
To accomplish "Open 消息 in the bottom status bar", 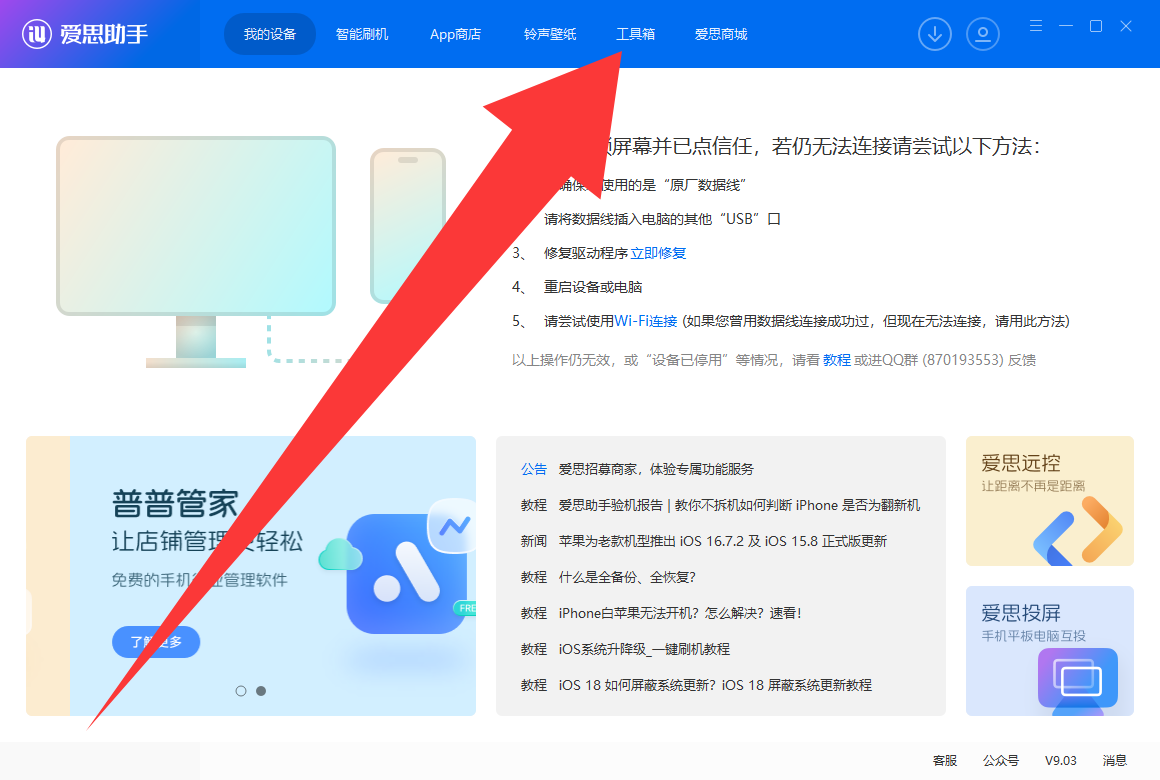I will click(1114, 761).
